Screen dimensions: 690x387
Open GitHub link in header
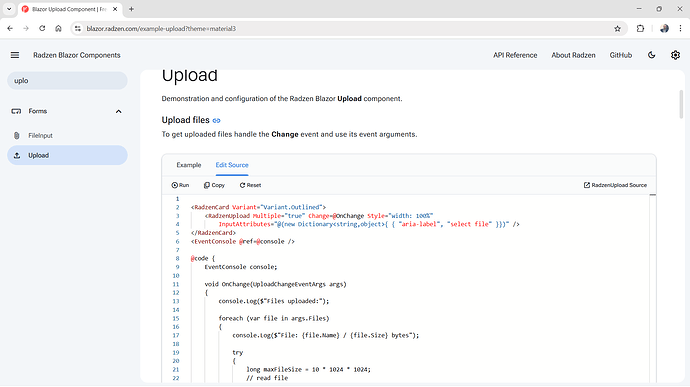(620, 55)
